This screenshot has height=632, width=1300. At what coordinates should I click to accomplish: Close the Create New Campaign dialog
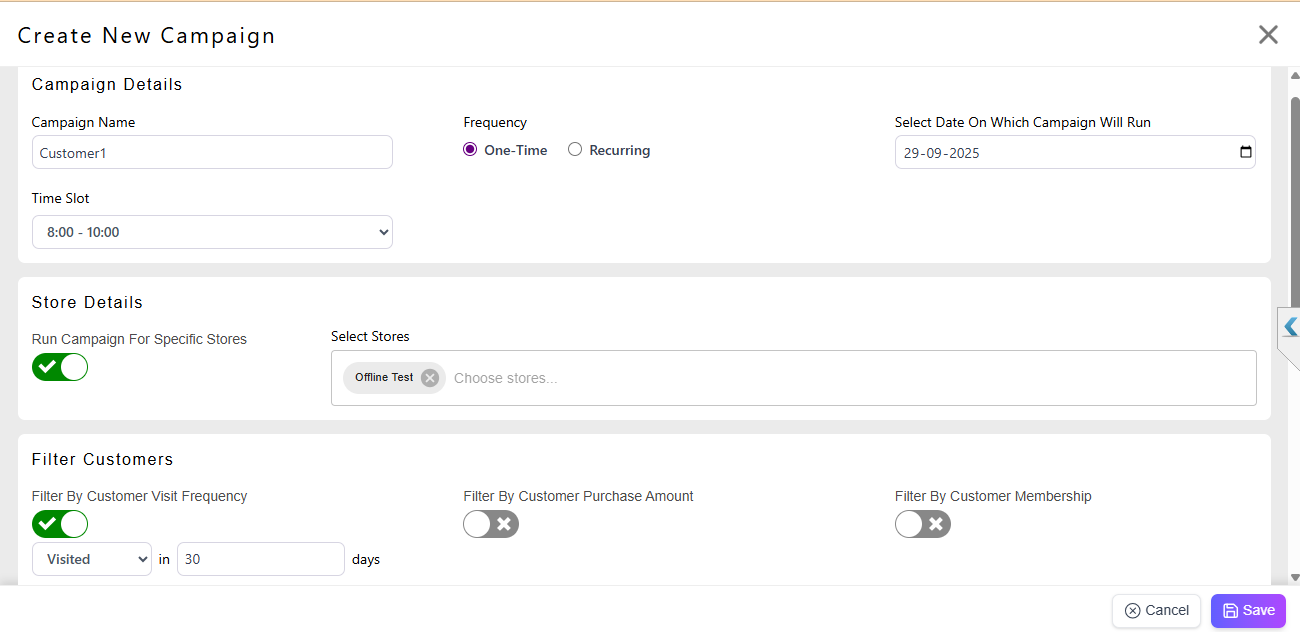pos(1268,35)
